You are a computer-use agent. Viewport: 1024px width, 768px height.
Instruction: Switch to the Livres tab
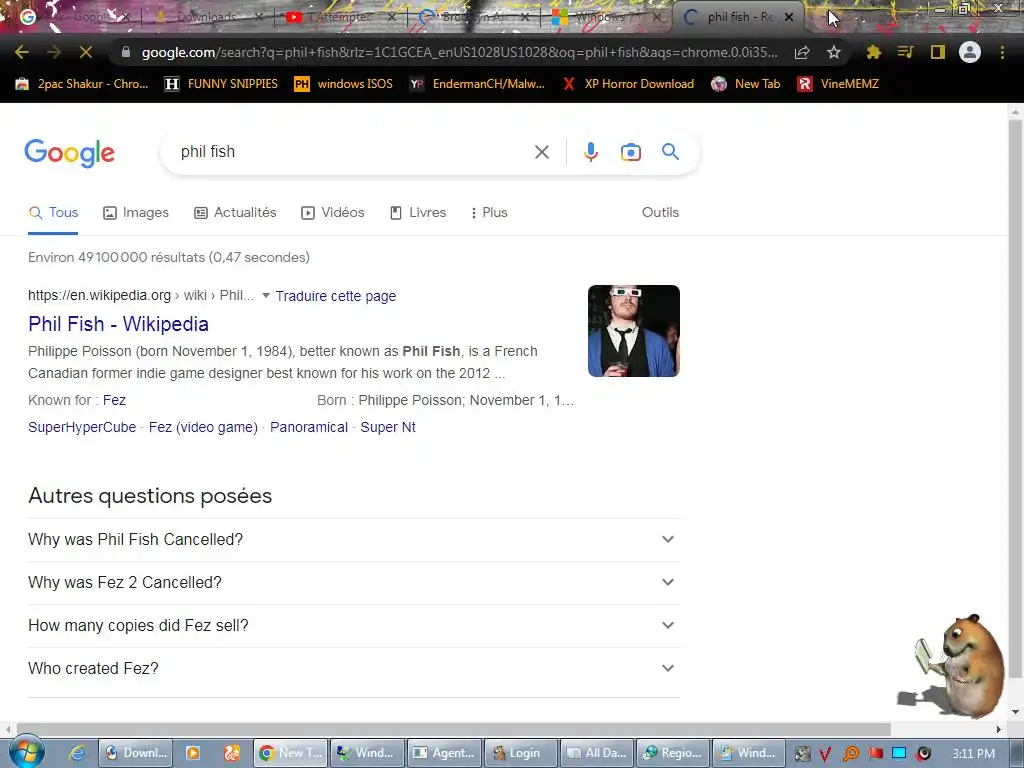click(418, 212)
